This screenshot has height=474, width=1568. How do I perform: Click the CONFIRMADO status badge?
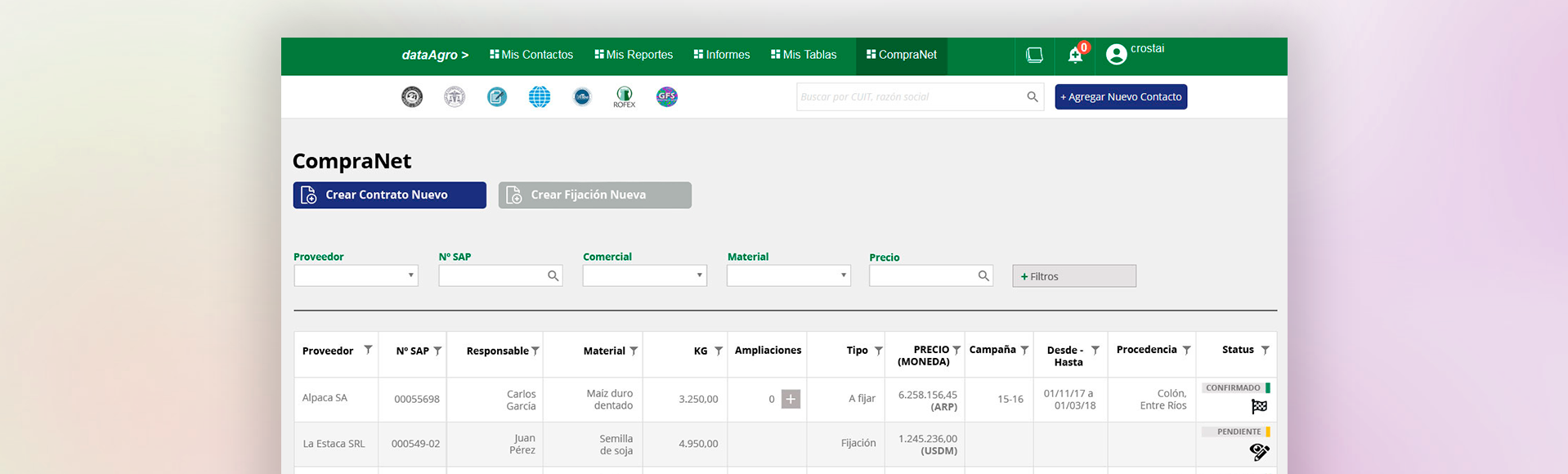coord(1236,387)
